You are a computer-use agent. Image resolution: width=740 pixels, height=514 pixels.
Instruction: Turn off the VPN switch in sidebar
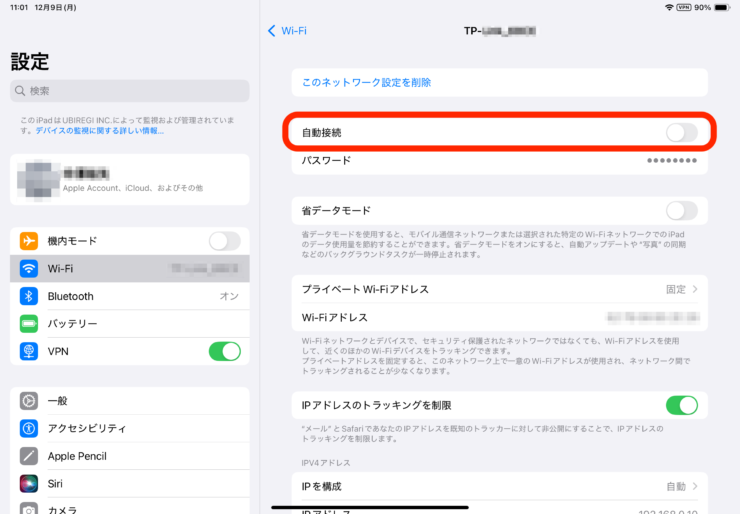click(x=225, y=351)
